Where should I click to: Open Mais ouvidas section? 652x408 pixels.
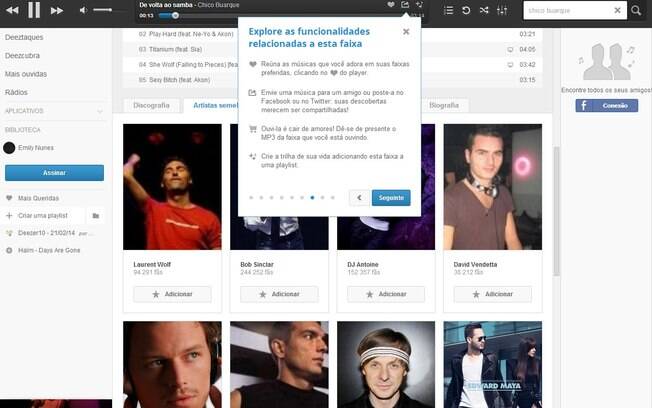[26, 74]
